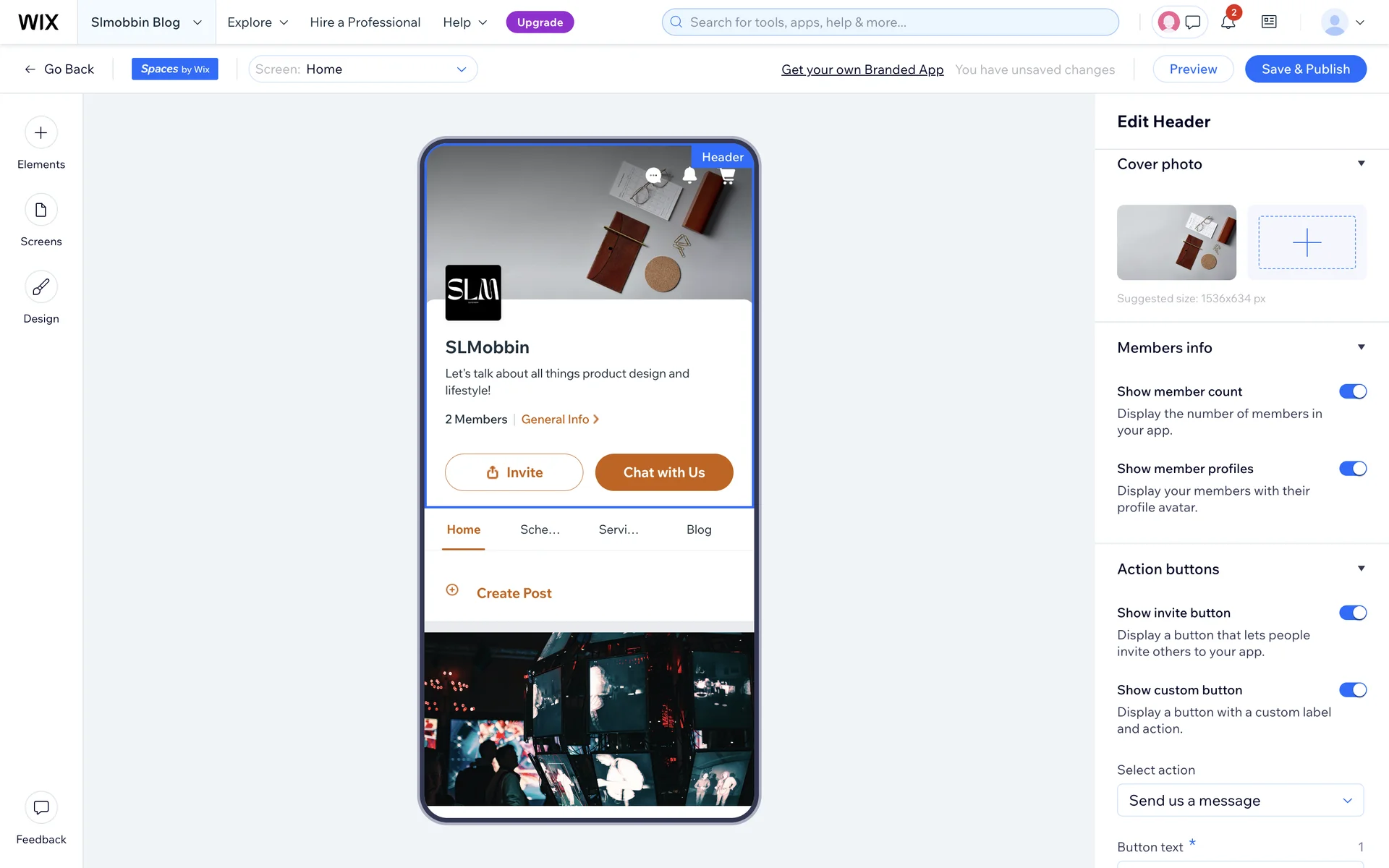Click the Create Post plus icon
Screen dimensions: 1389x868
coord(452,590)
